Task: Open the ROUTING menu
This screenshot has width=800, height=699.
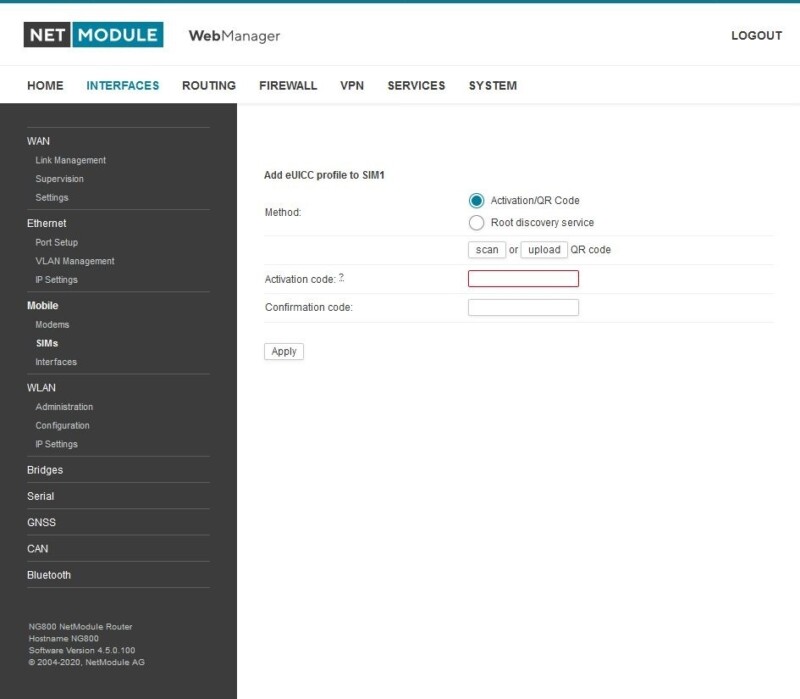Action: 209,85
